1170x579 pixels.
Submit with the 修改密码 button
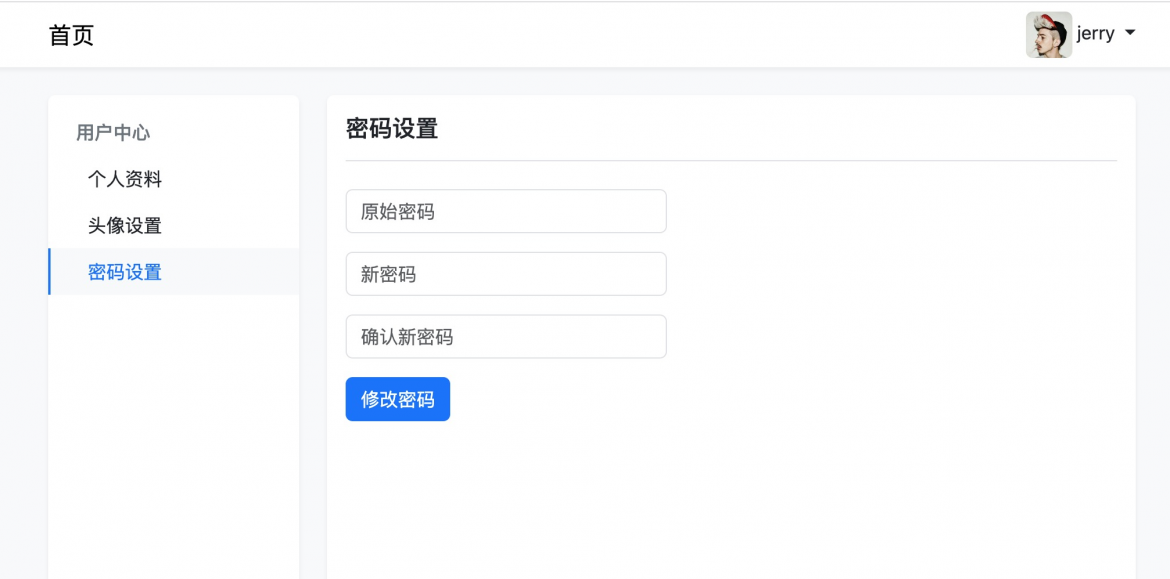pos(398,399)
